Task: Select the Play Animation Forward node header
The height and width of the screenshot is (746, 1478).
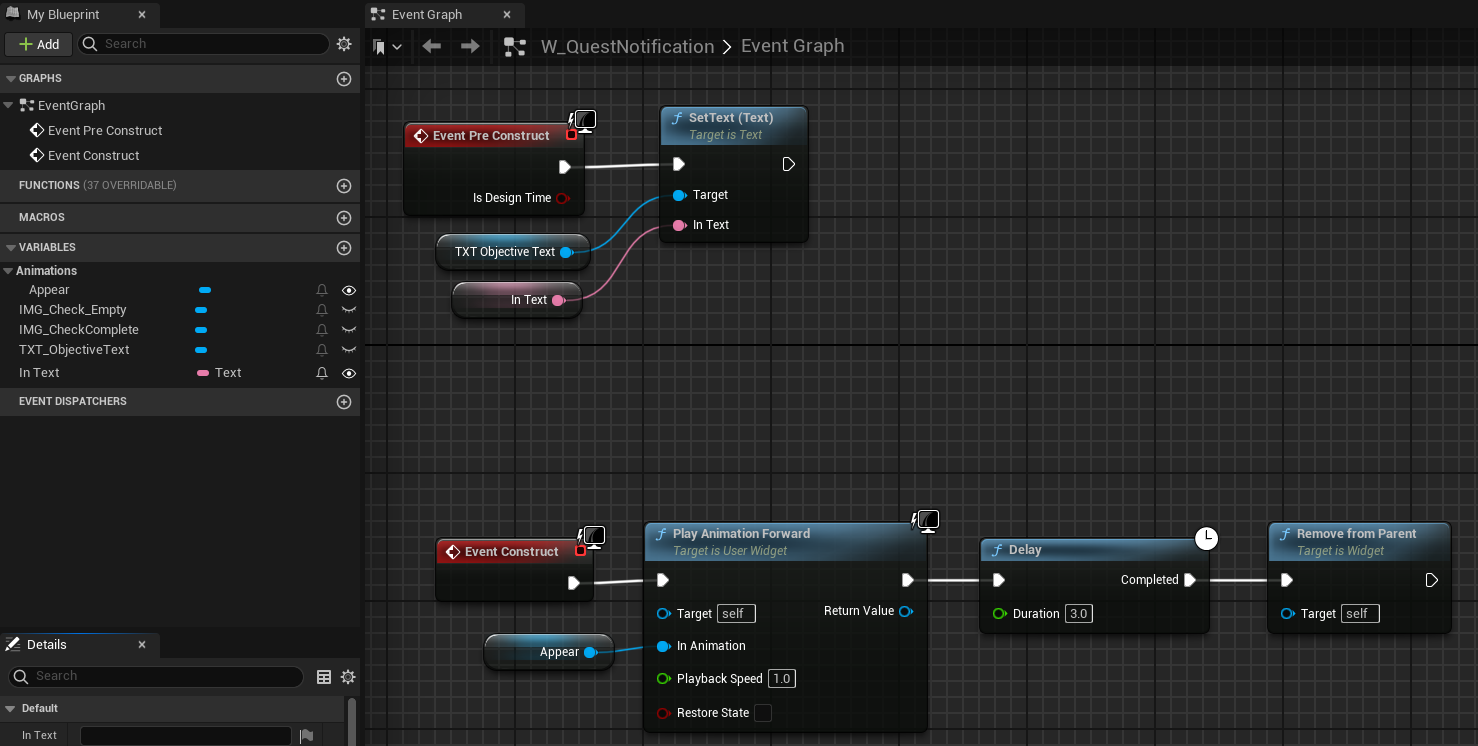Action: coord(785,541)
